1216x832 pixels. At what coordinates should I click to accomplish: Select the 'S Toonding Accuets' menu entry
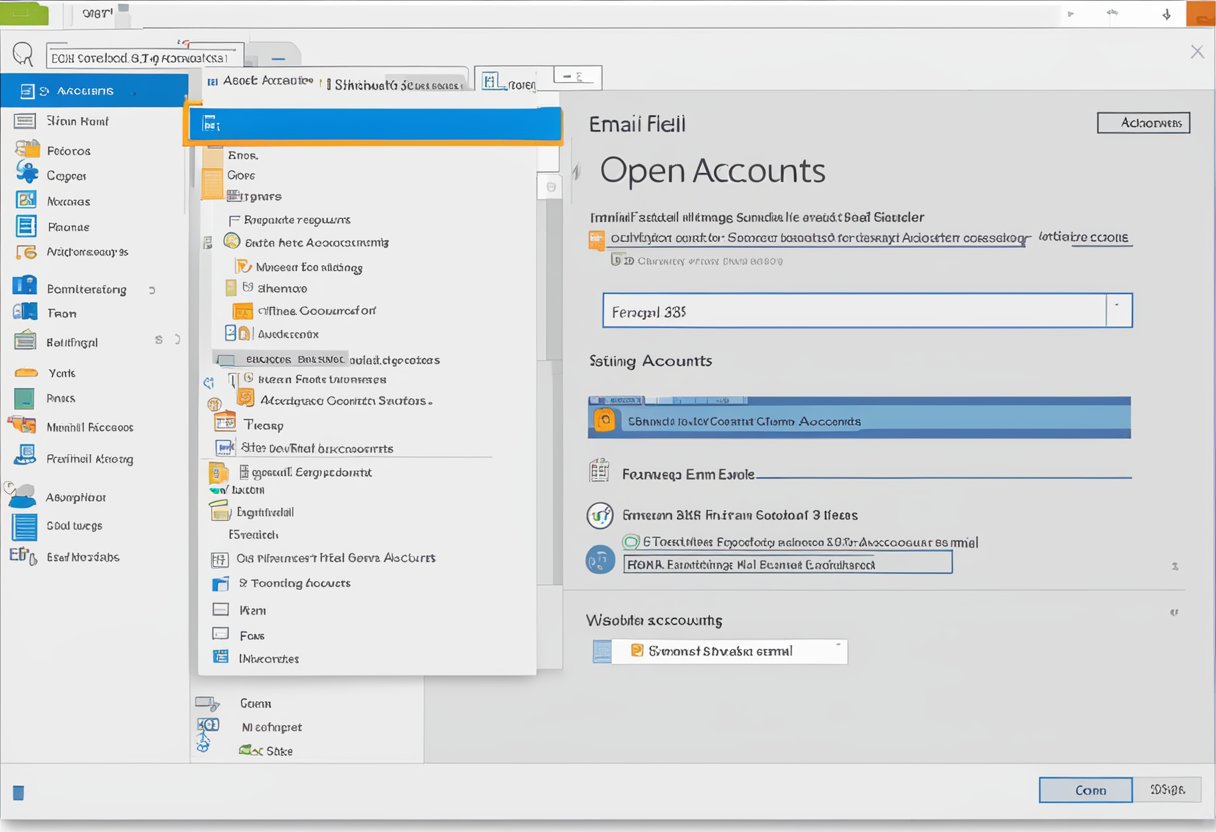point(294,583)
